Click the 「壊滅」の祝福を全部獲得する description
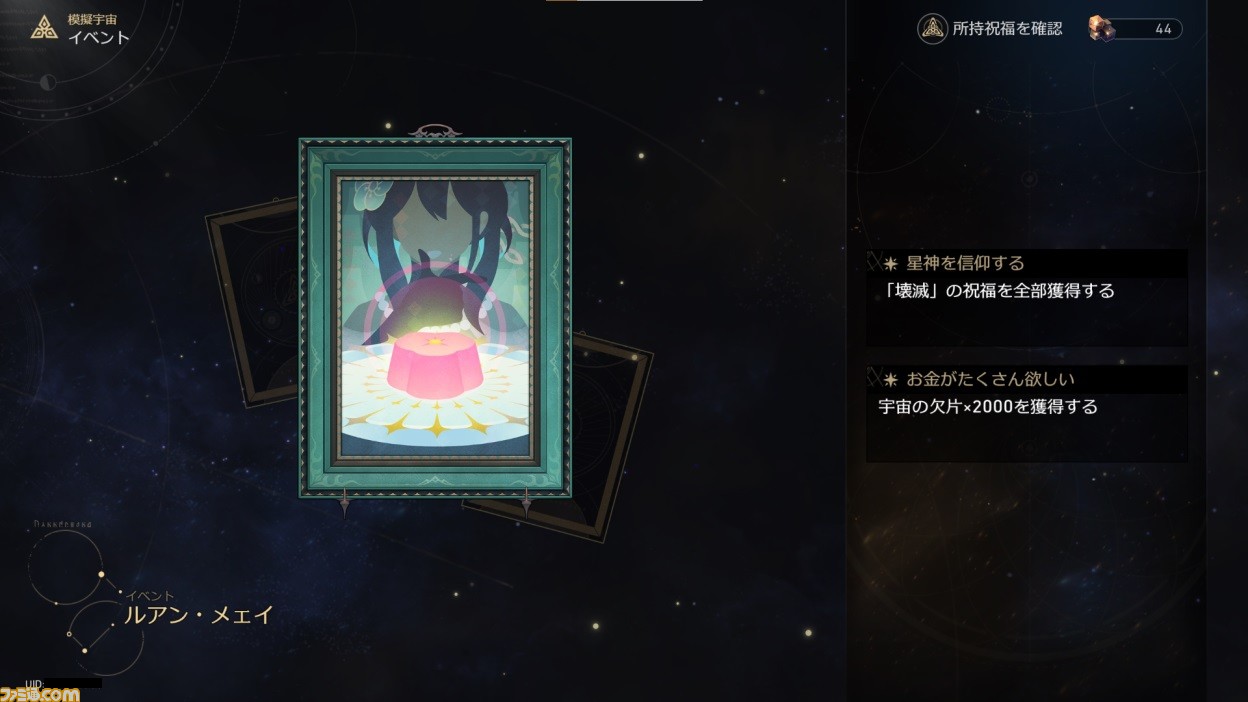Image resolution: width=1248 pixels, height=702 pixels. [x=997, y=291]
